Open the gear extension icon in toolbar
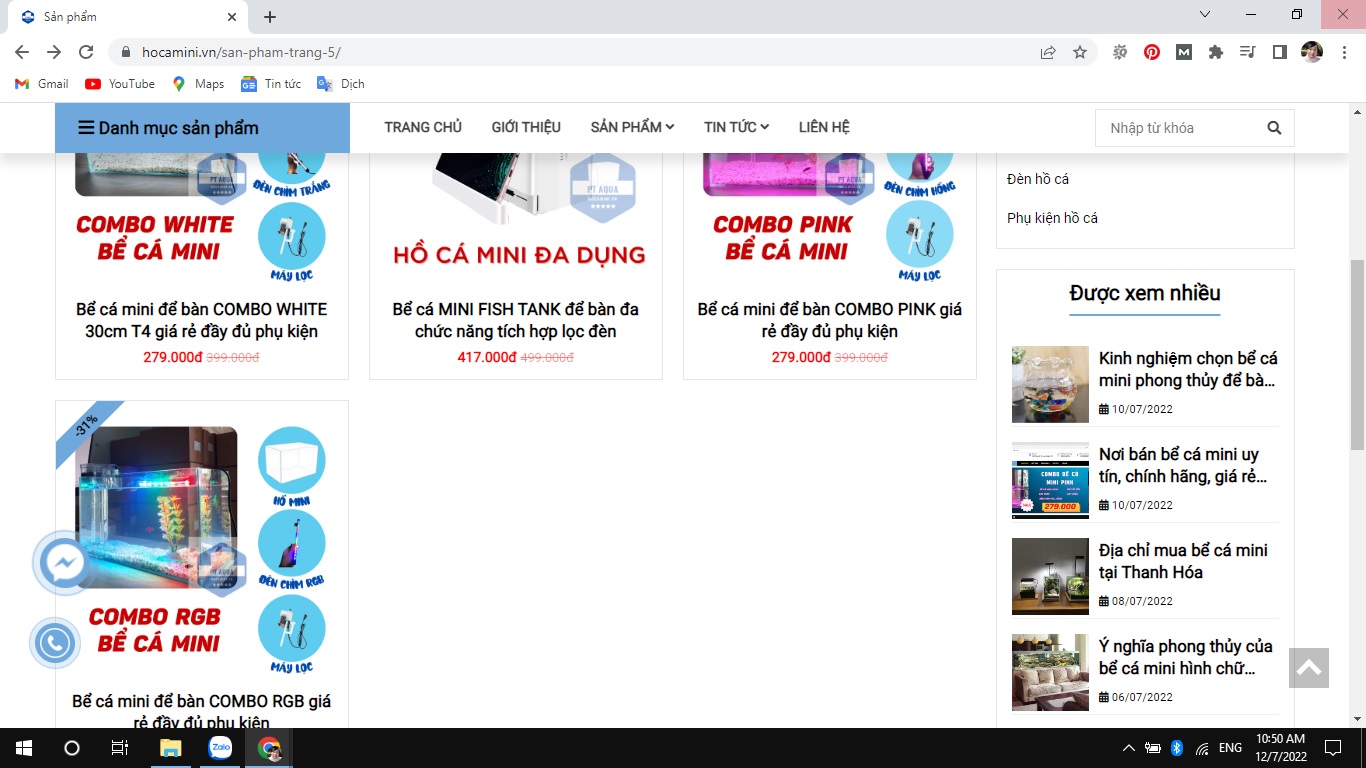Screen dimensions: 1366x768 click(x=1120, y=52)
